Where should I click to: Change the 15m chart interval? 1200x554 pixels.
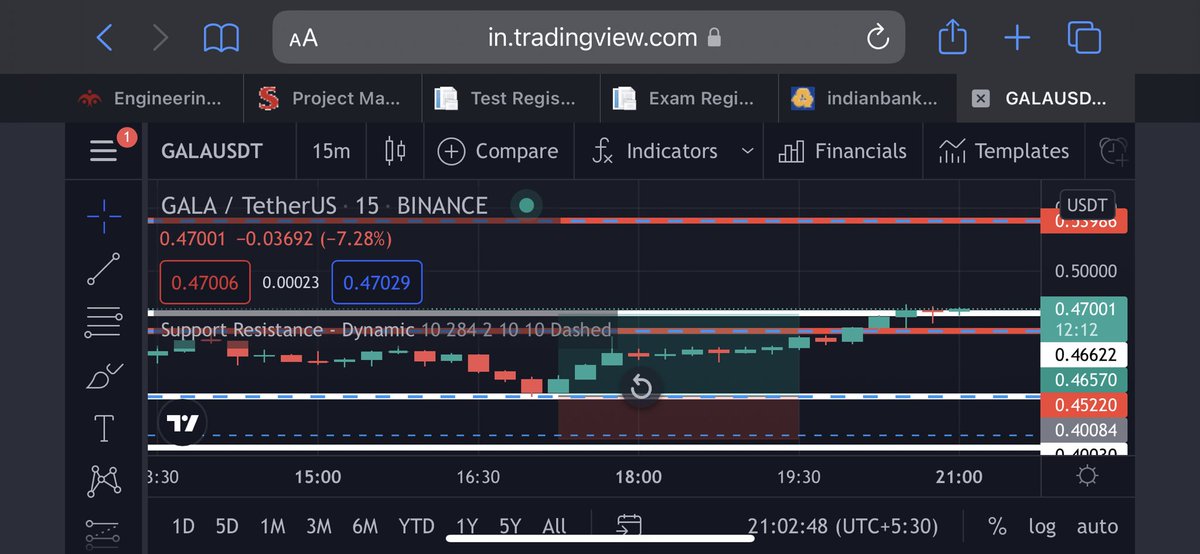click(x=331, y=151)
